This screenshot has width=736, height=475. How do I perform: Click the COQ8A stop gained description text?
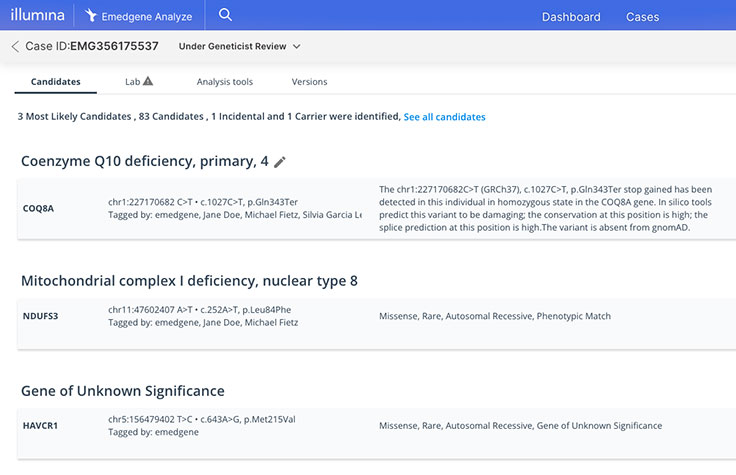[x=545, y=208]
